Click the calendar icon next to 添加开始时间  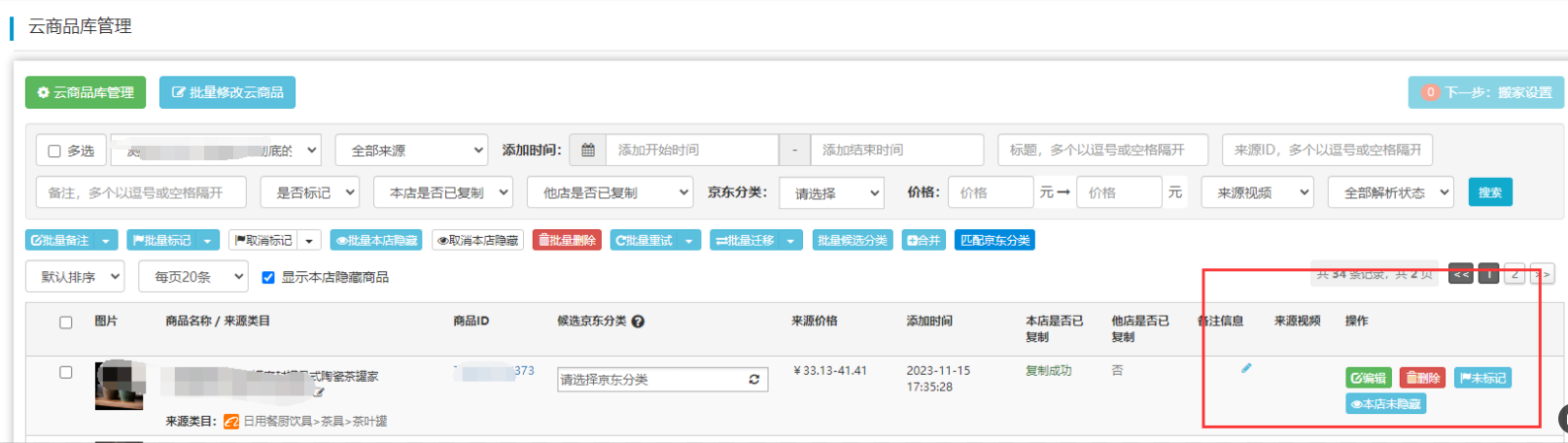click(587, 151)
